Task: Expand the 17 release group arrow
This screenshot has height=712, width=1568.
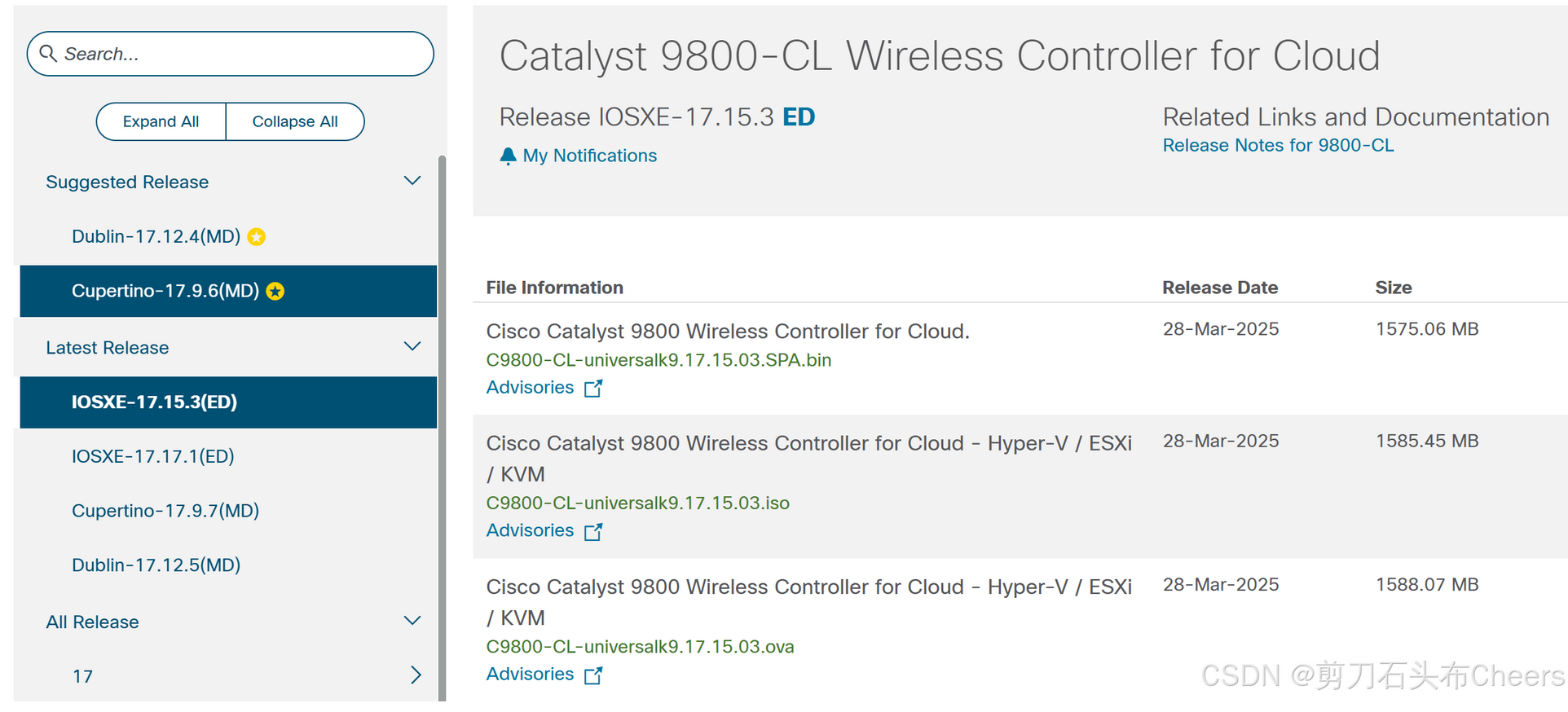Action: pyautogui.click(x=416, y=675)
